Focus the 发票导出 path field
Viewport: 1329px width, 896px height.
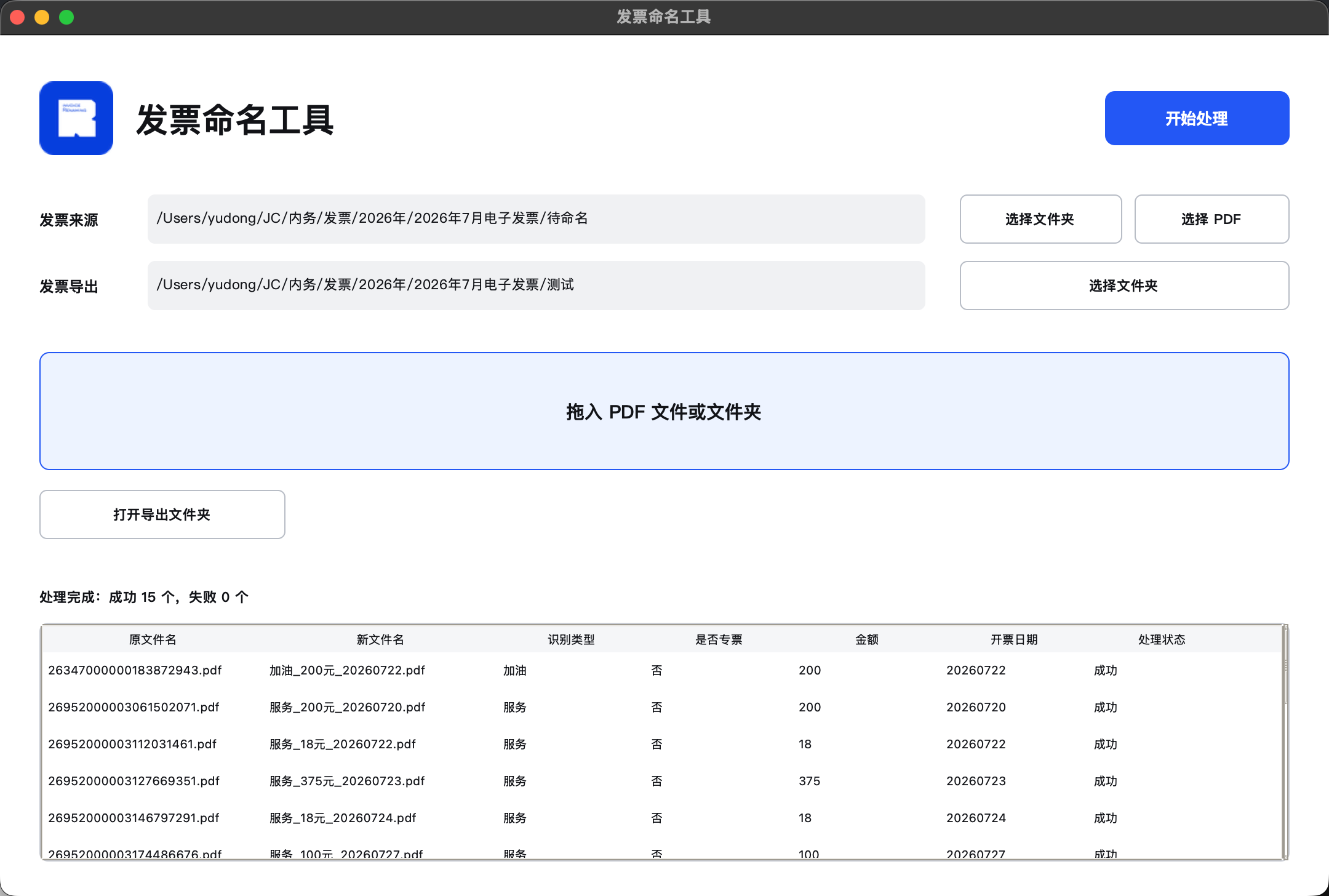536,286
